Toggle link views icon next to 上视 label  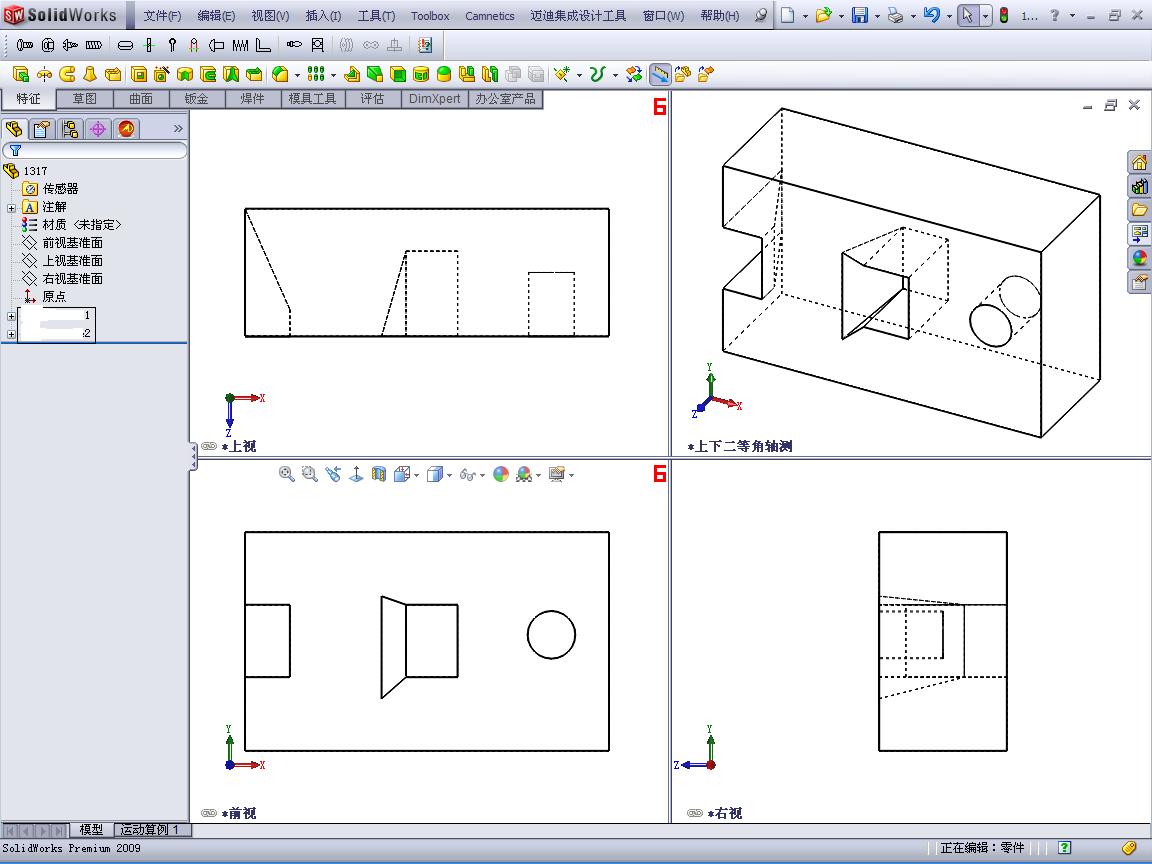tap(209, 446)
